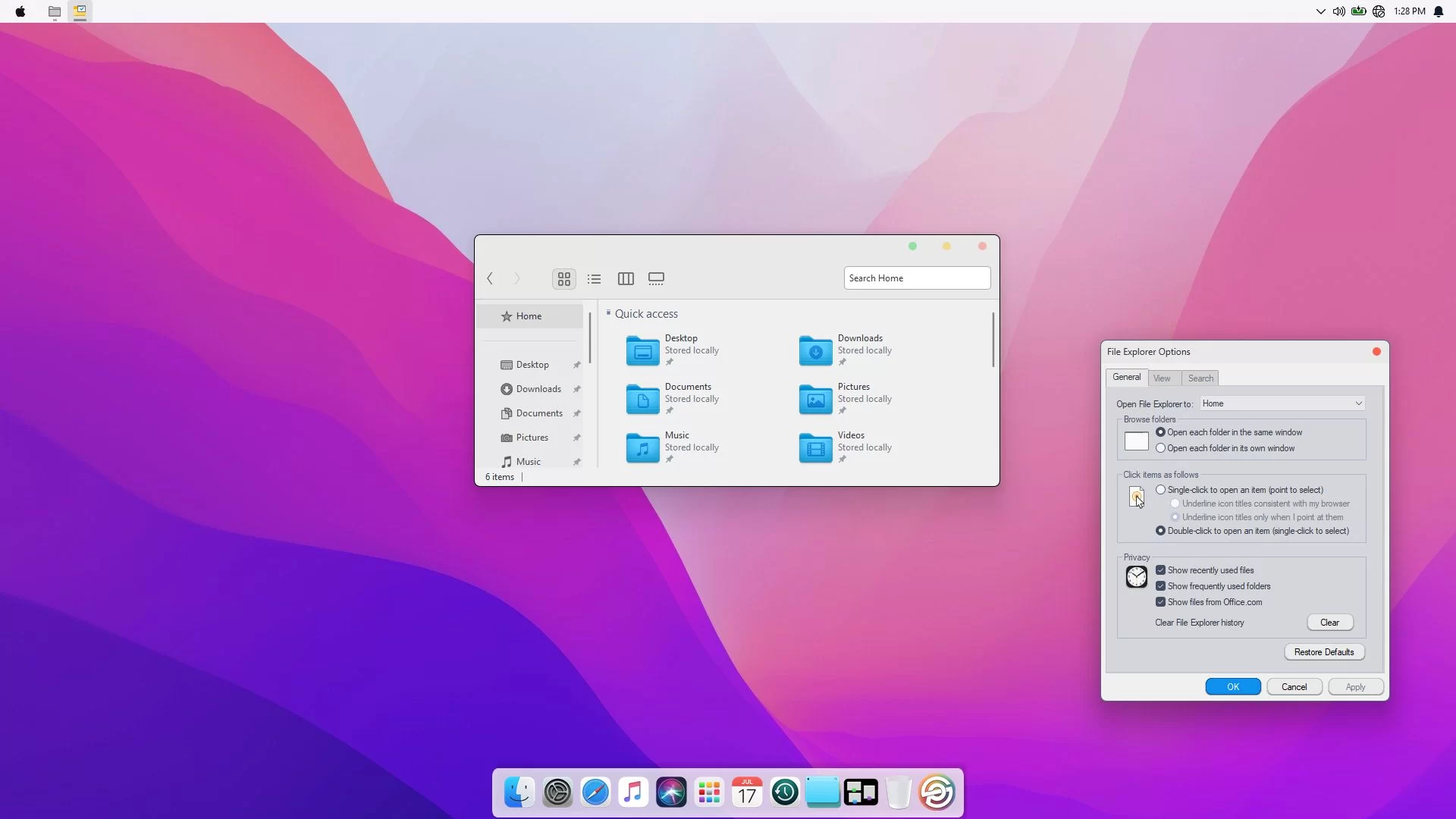
Task: Click the Restore Defaults button
Action: pyautogui.click(x=1323, y=652)
